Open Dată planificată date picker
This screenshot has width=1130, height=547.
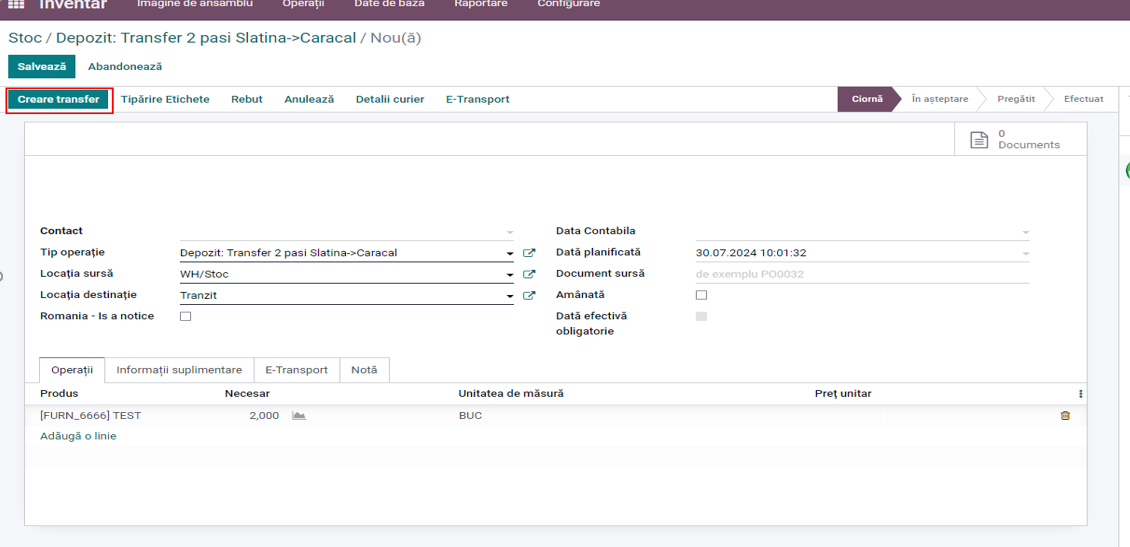(1026, 254)
